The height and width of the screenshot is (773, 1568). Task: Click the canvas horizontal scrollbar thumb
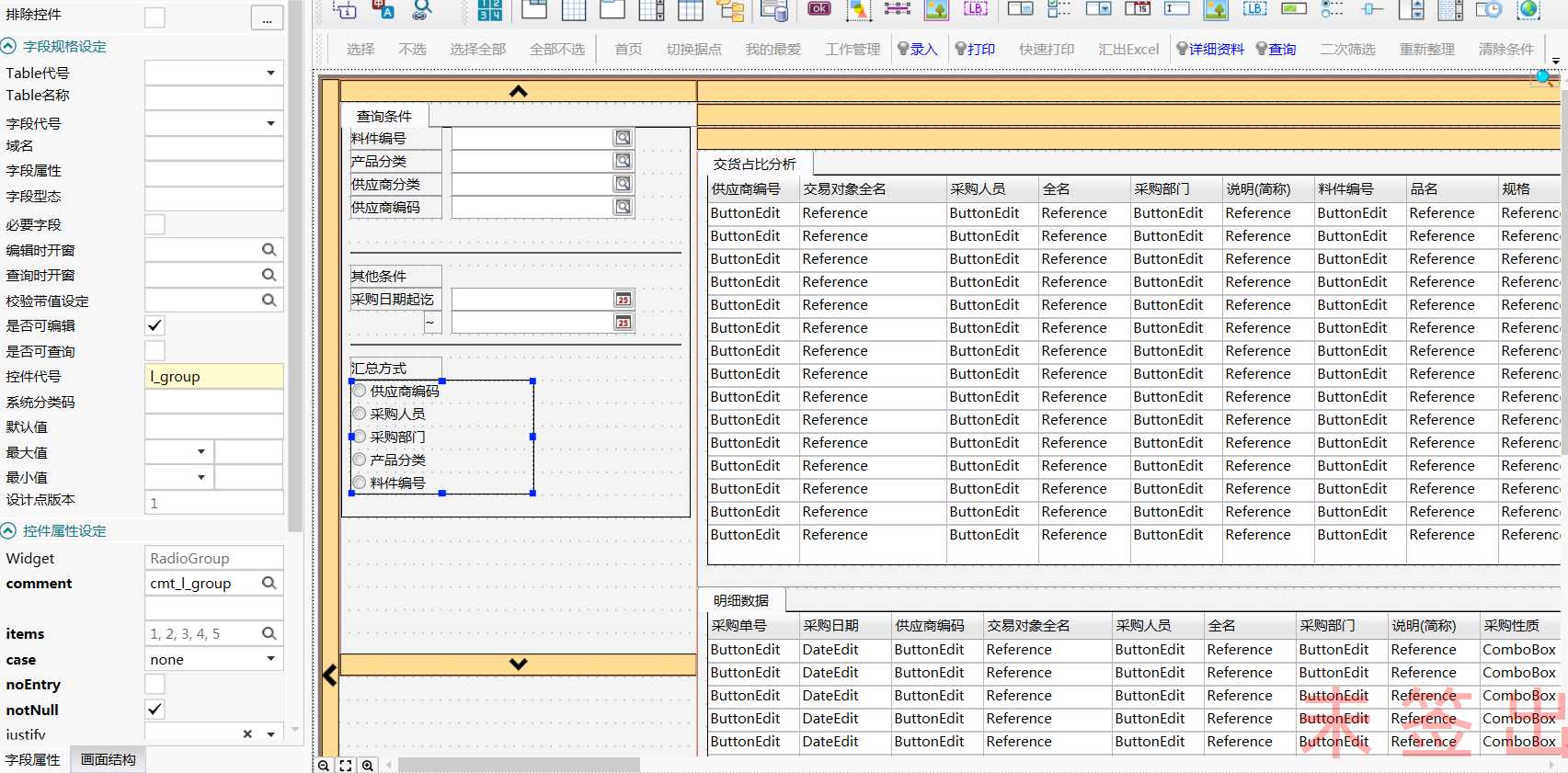519,765
